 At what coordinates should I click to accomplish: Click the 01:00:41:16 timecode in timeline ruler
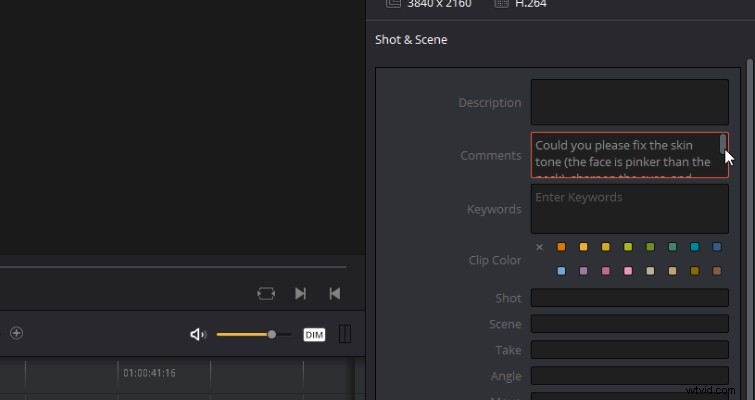coord(149,373)
